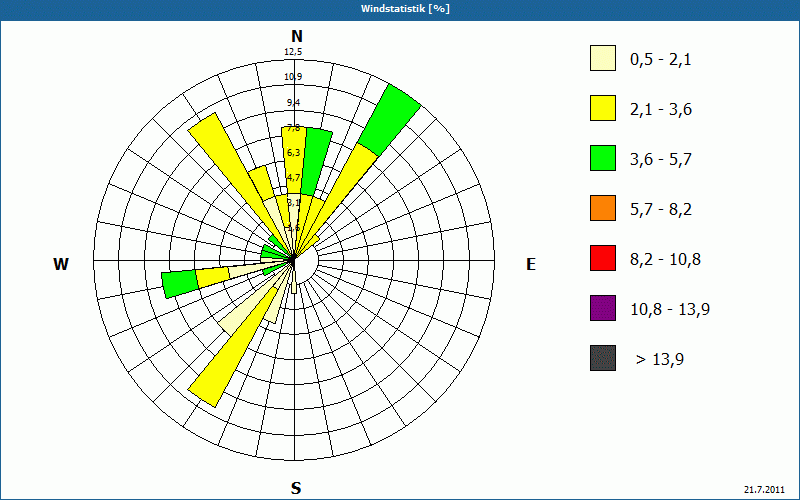Click the 9,4 axis scale value
This screenshot has width=800, height=500.
(x=293, y=103)
